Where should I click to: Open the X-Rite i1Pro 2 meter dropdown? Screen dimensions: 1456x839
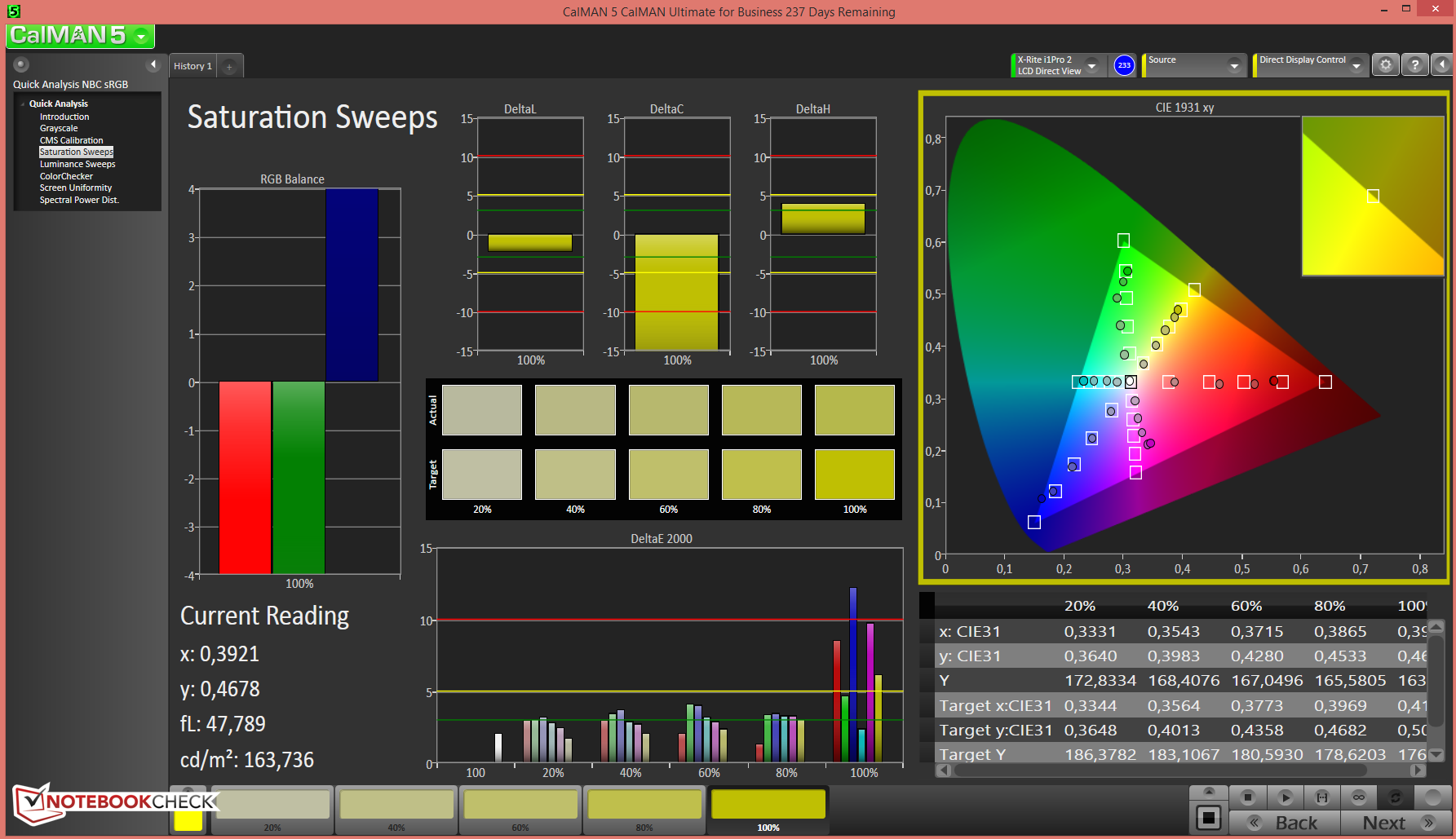pos(1091,65)
